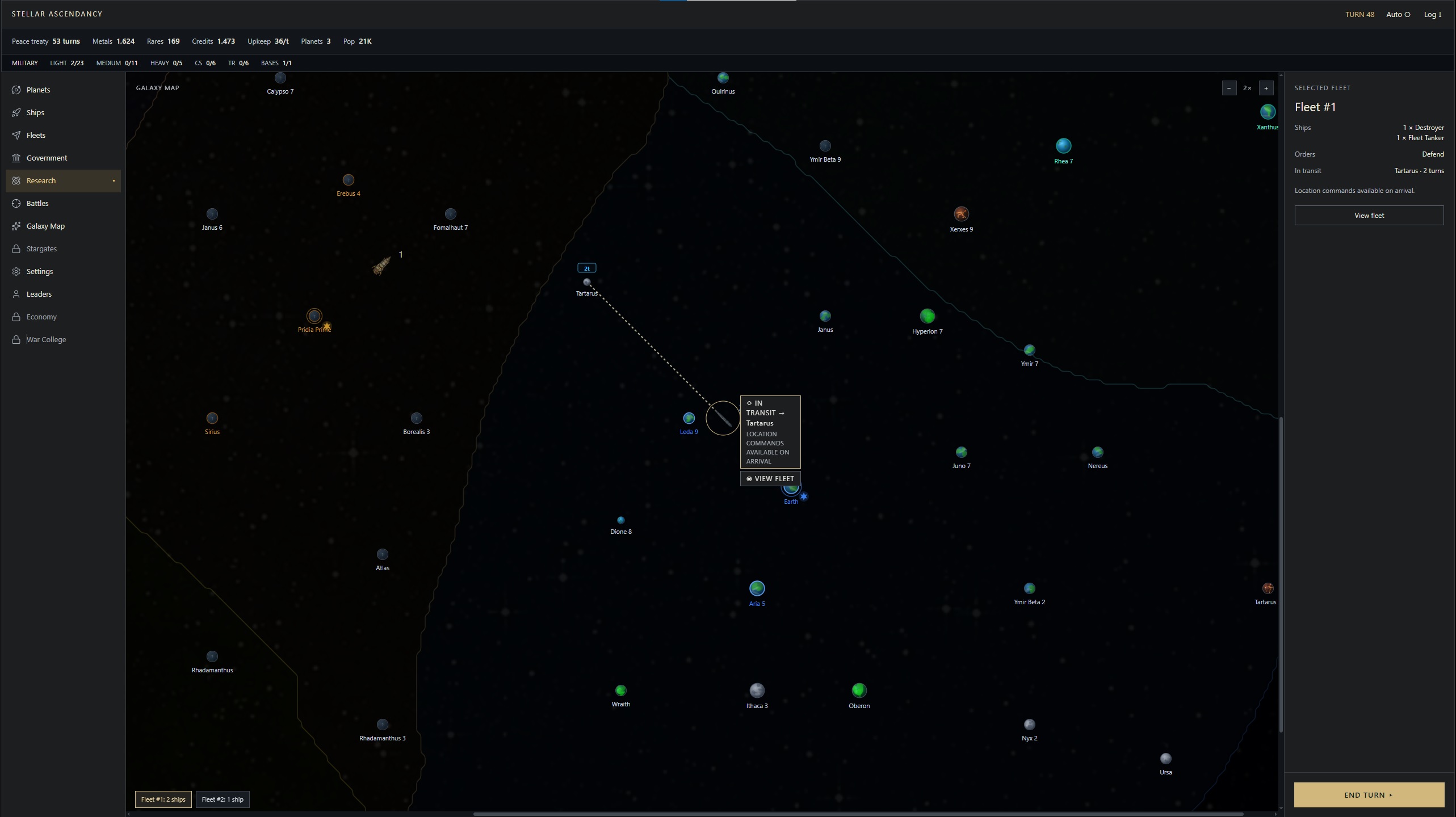
Task: Click the locked Stargates padlock icon
Action: point(16,249)
